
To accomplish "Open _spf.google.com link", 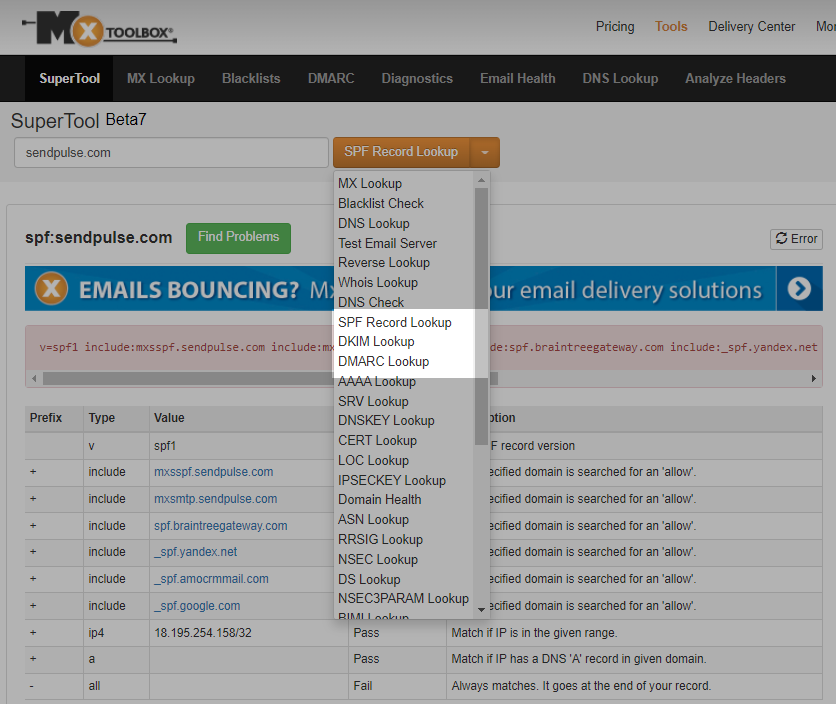I will (x=197, y=606).
